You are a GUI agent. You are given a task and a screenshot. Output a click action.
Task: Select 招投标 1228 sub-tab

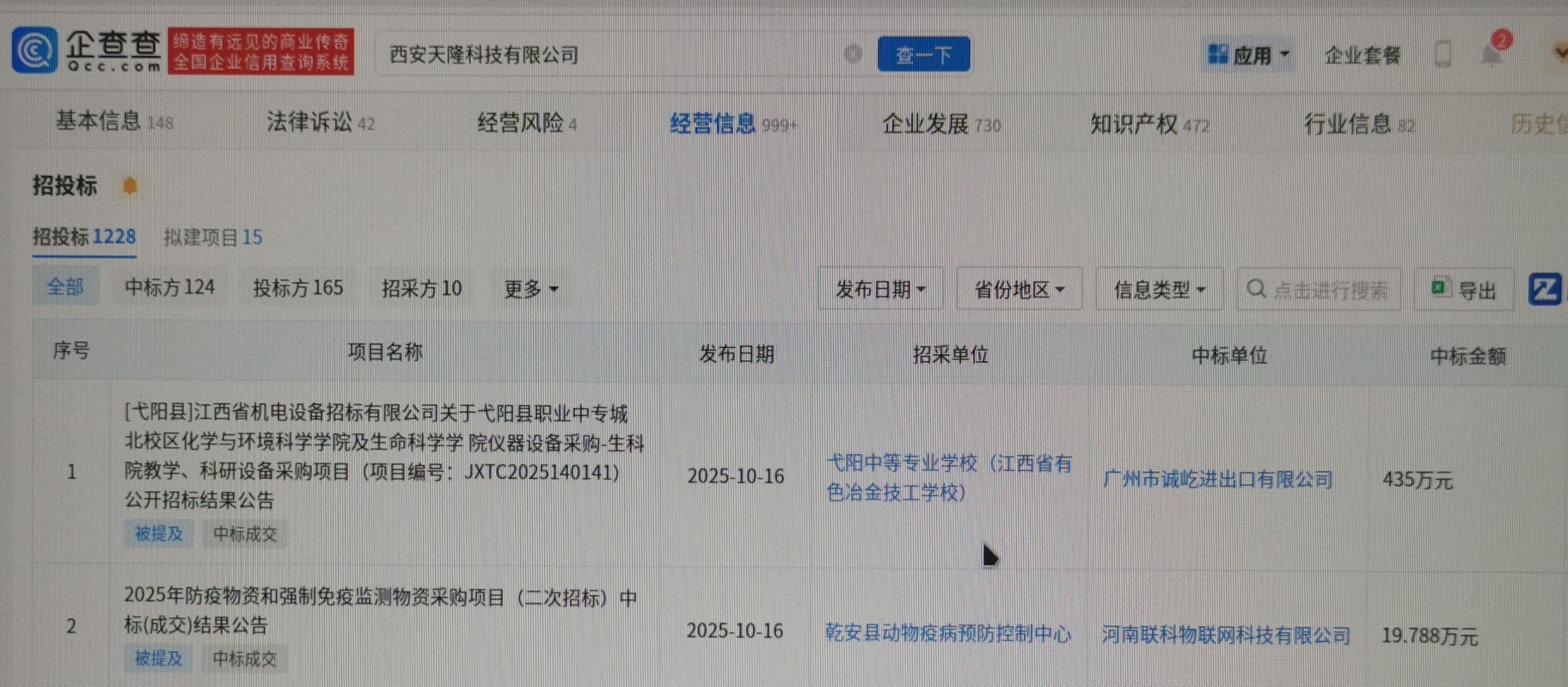click(x=84, y=236)
